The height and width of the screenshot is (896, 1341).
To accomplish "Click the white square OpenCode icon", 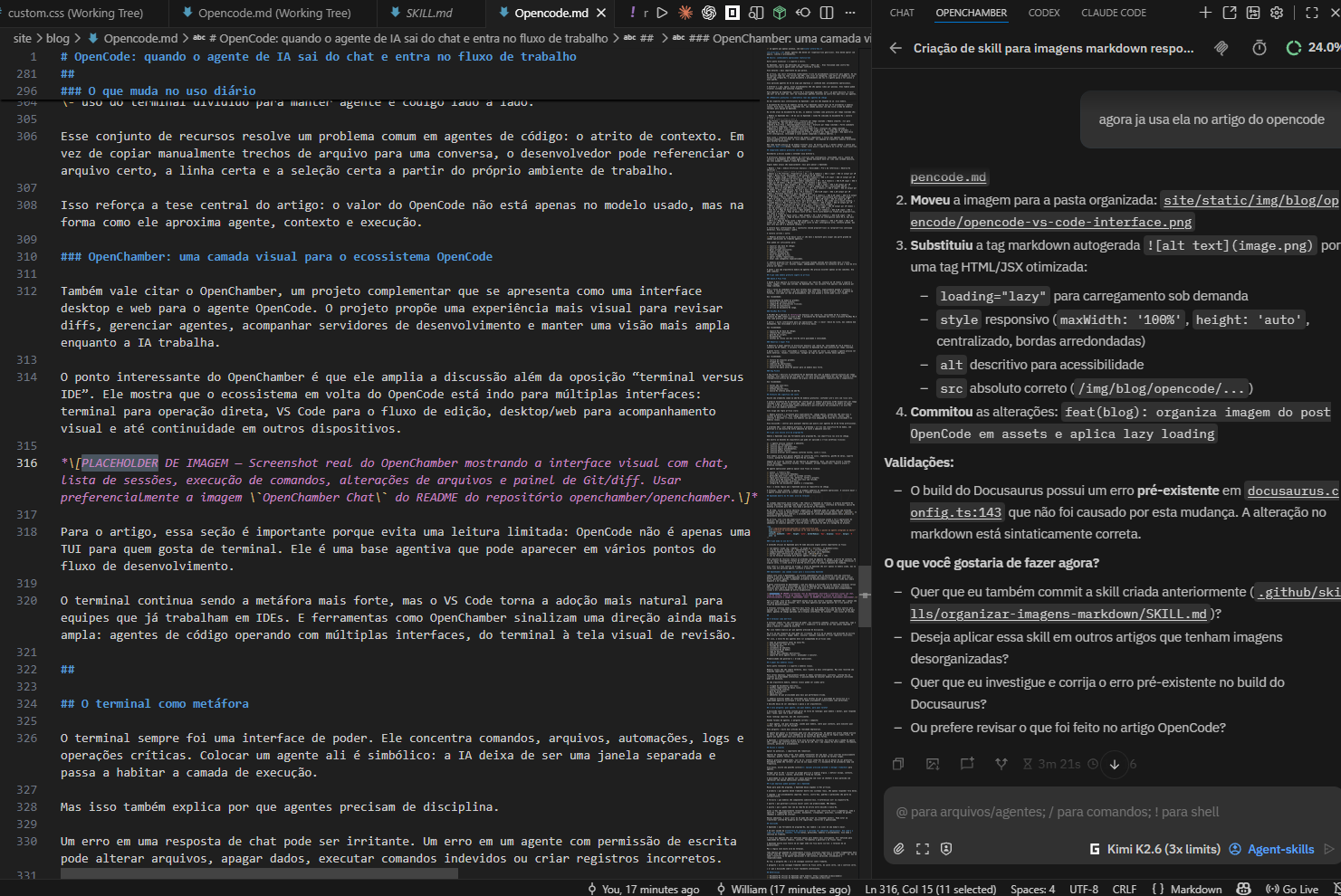I will 733,13.
